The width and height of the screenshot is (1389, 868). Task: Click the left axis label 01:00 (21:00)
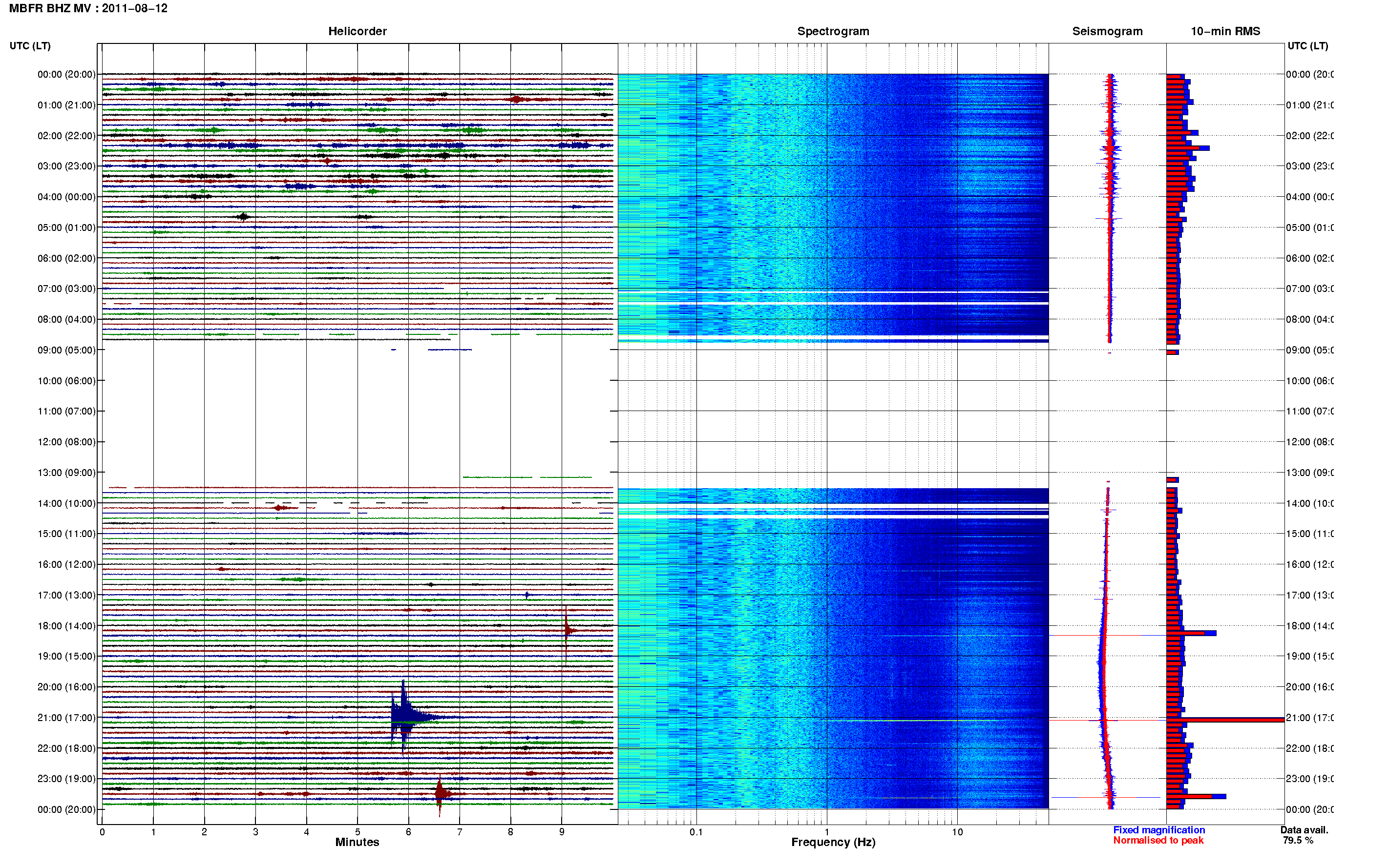tap(66, 105)
